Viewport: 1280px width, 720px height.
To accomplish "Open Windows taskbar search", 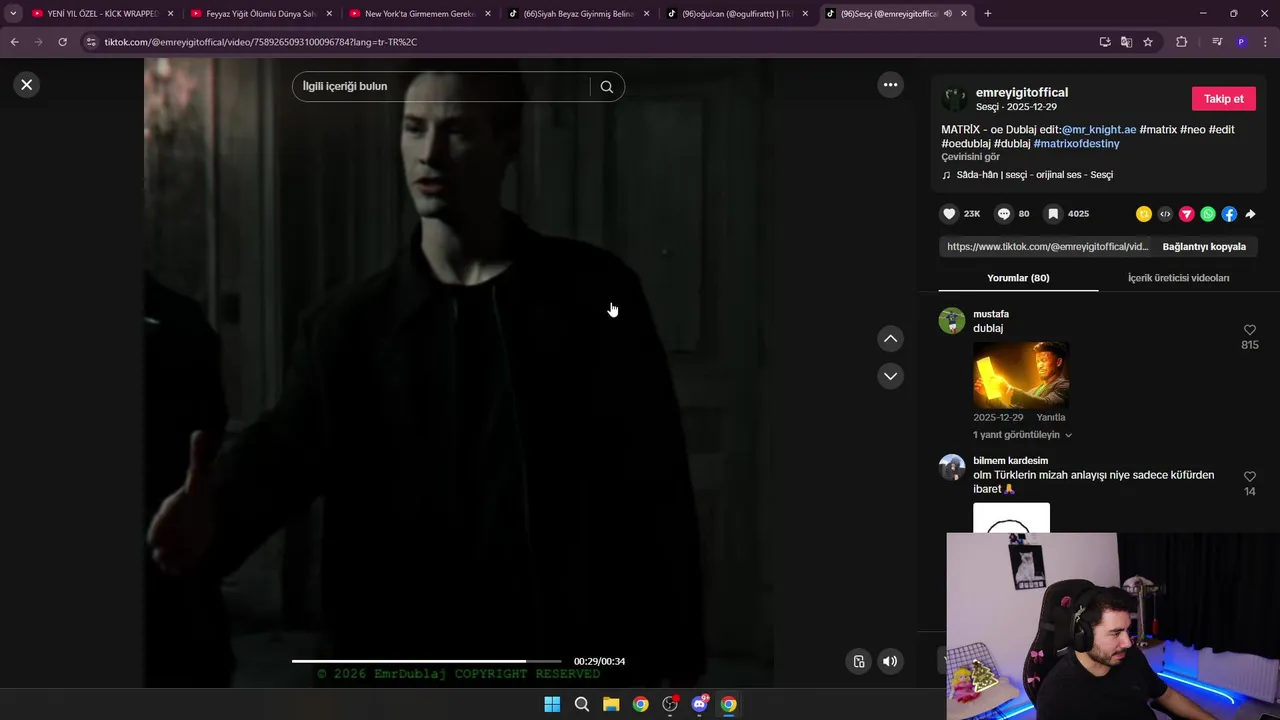I will pyautogui.click(x=581, y=704).
